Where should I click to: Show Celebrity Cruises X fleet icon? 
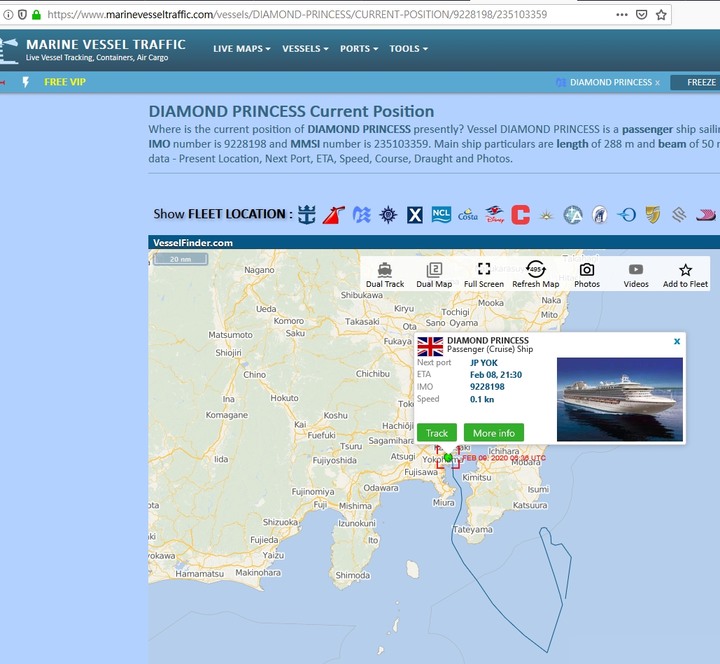(x=414, y=214)
